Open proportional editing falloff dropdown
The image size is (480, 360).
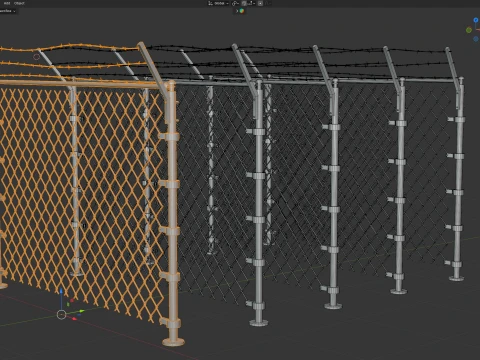click(x=268, y=3)
